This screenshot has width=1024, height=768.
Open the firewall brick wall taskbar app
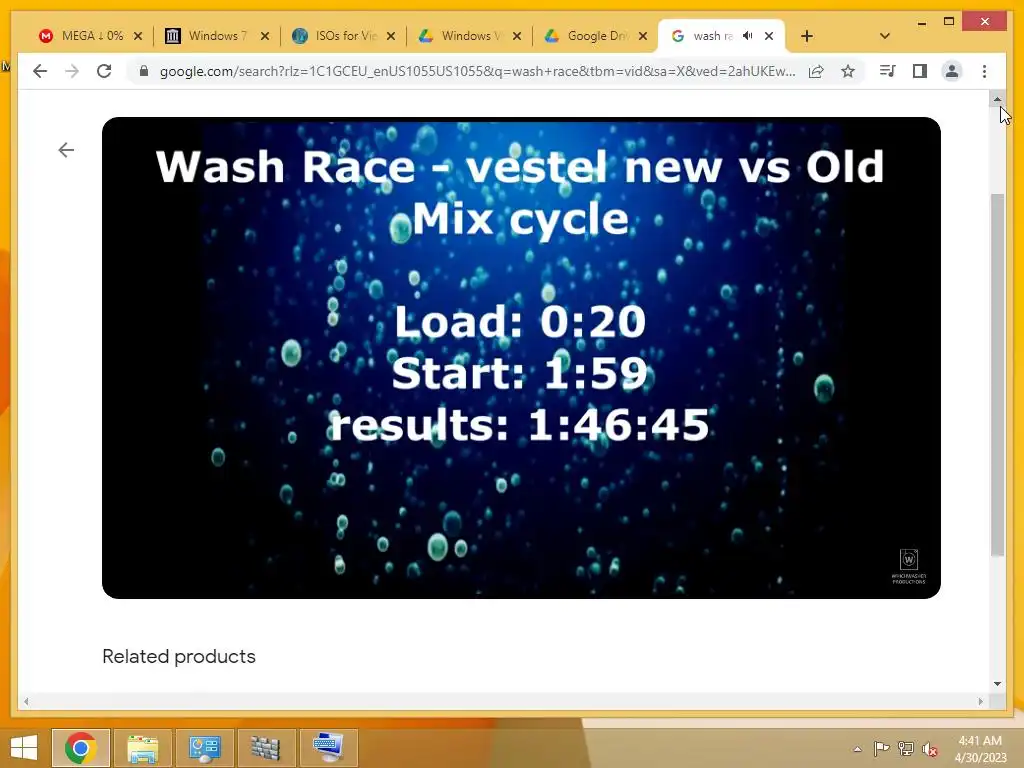click(x=266, y=748)
